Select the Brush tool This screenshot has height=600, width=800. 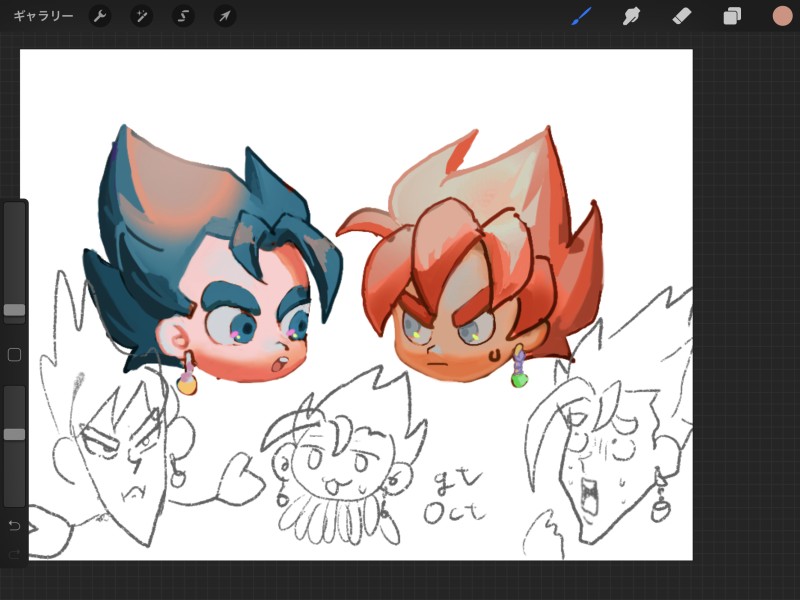[x=582, y=16]
